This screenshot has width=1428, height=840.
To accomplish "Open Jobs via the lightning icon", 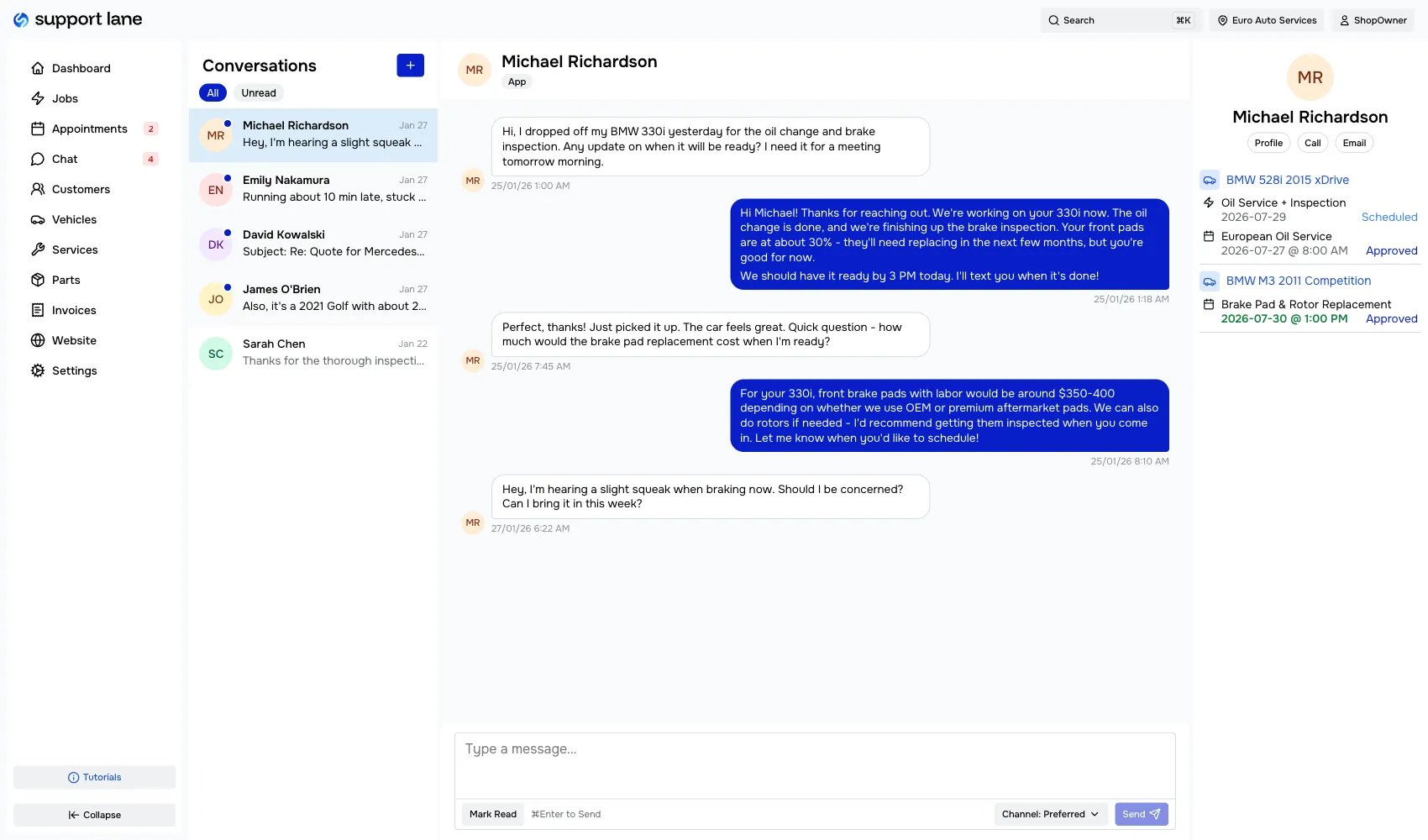I will pyautogui.click(x=38, y=98).
